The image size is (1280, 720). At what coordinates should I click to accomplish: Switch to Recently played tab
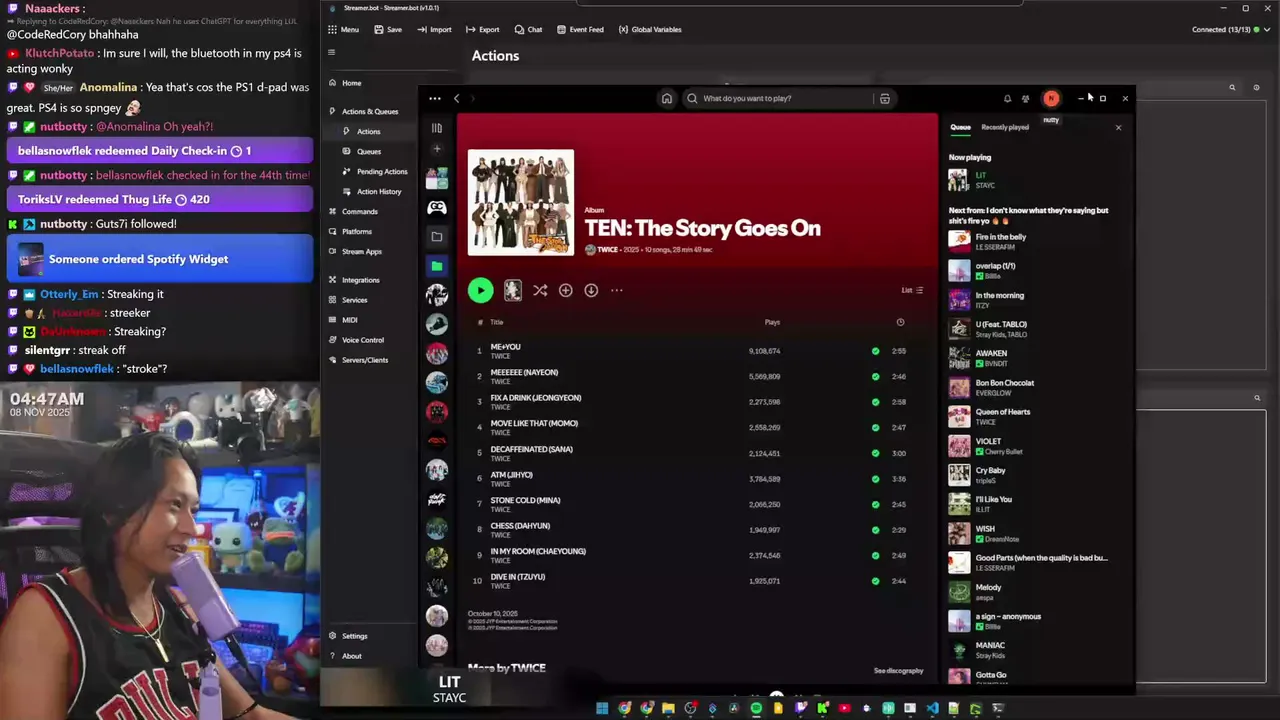(x=1005, y=127)
